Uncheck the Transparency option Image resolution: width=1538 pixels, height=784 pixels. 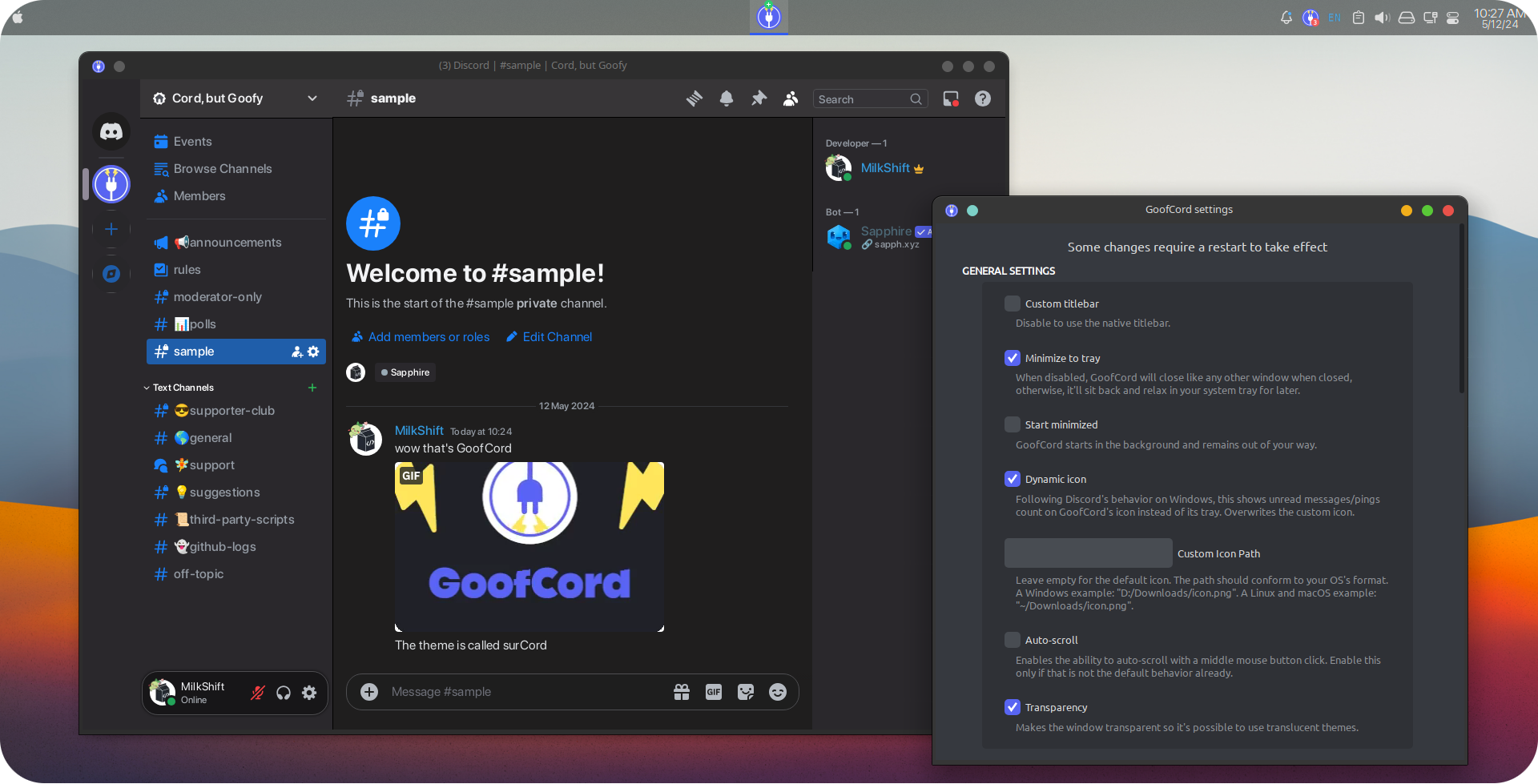point(1013,707)
